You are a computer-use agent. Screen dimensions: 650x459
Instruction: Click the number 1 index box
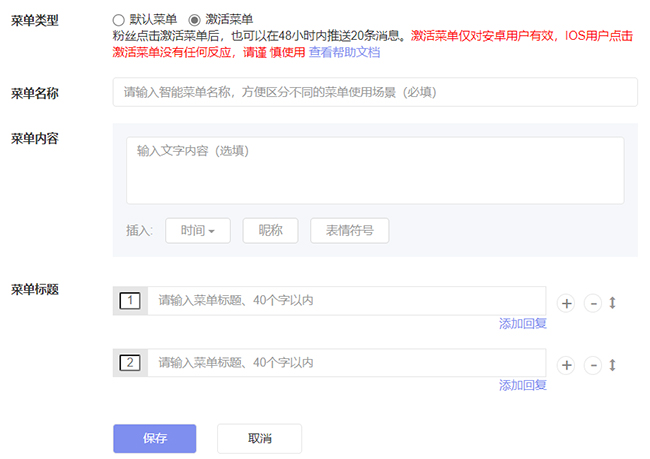point(130,301)
